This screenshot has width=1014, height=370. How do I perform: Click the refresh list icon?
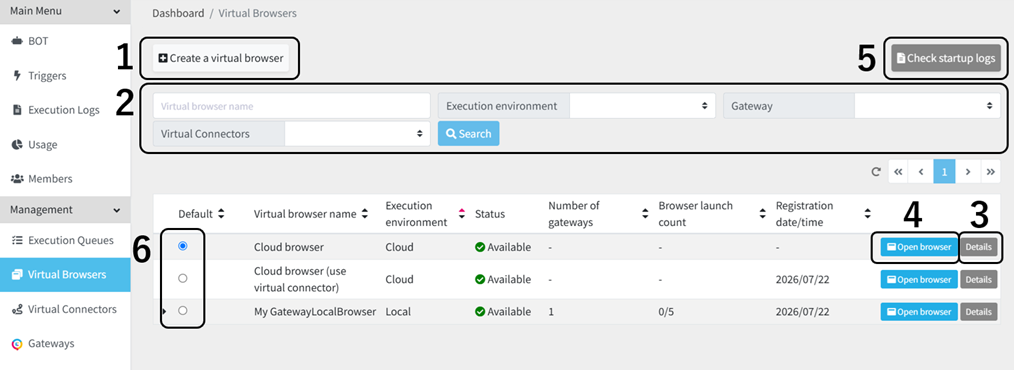tap(876, 172)
